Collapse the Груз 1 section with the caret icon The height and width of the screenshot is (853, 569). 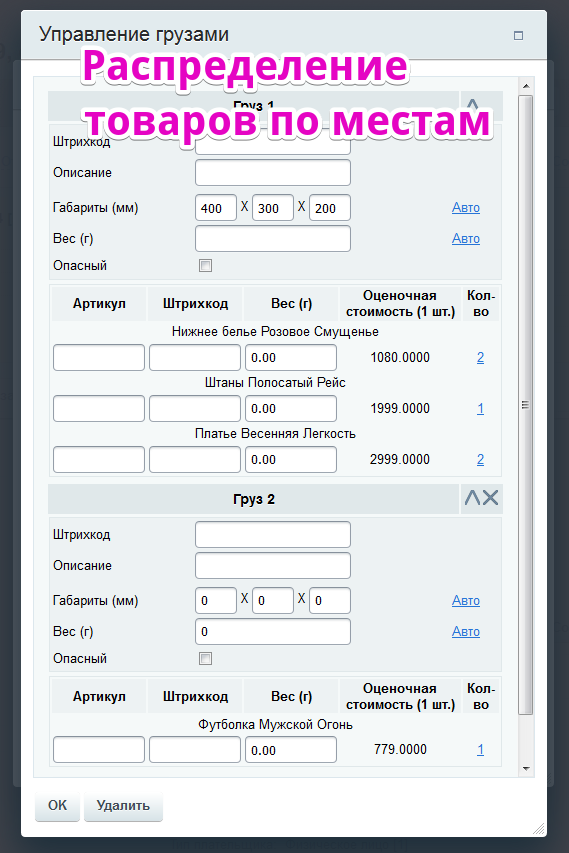(x=473, y=104)
